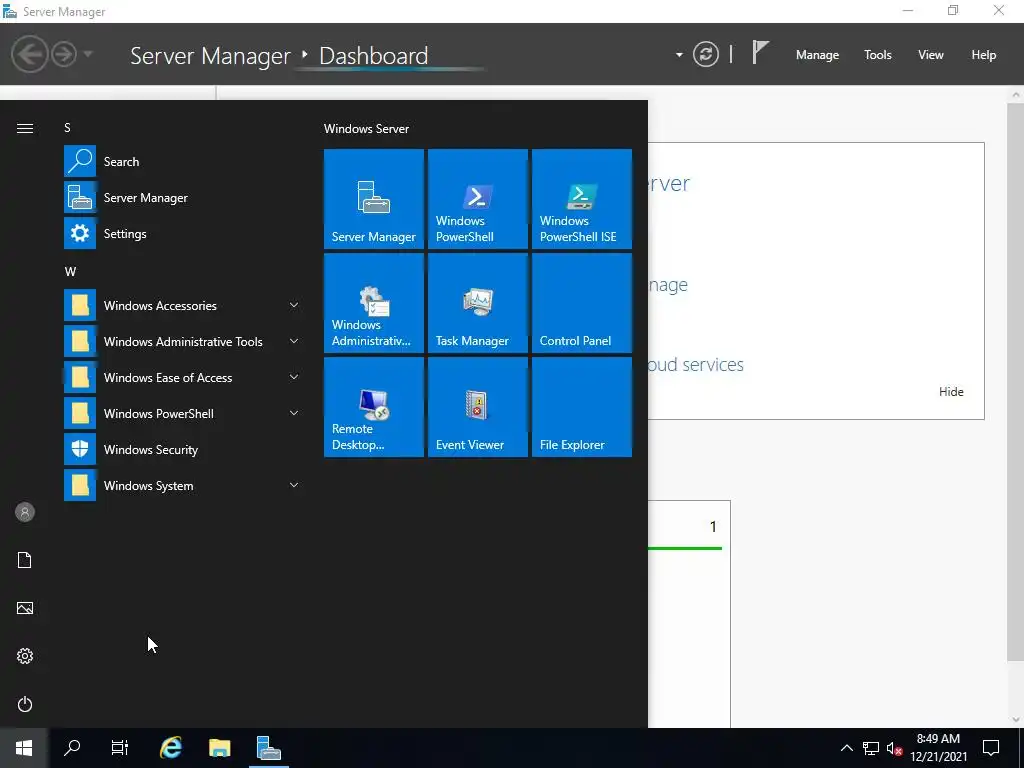Launch the Task Manager tile

pos(477,302)
